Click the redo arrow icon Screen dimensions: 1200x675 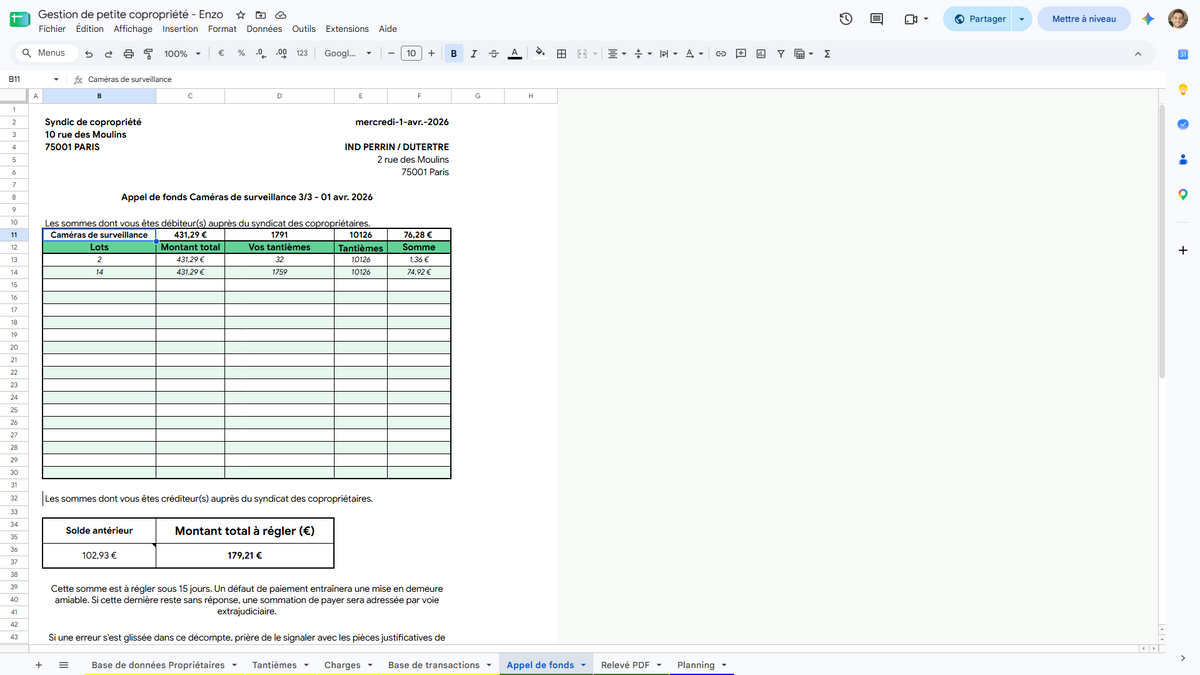(x=109, y=54)
